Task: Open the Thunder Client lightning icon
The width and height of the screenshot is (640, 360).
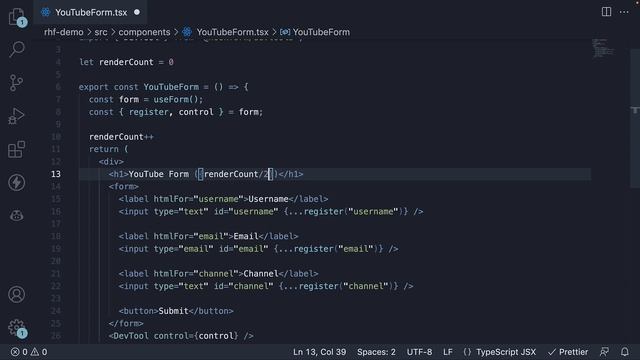Action: (16, 182)
